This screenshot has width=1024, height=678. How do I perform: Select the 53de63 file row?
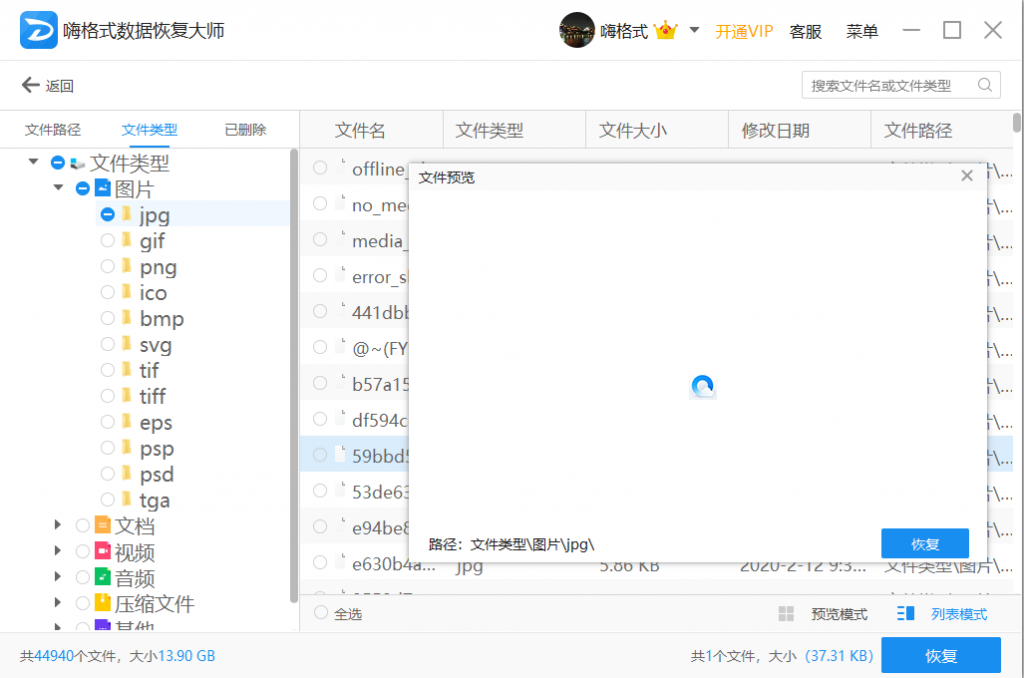point(355,491)
